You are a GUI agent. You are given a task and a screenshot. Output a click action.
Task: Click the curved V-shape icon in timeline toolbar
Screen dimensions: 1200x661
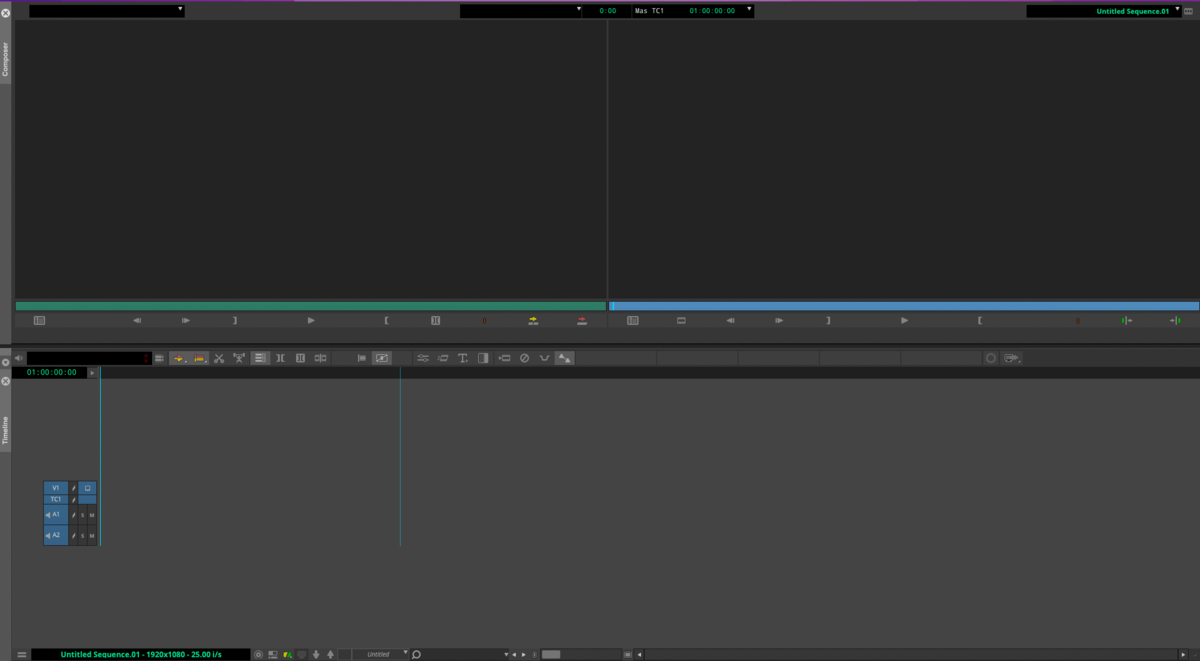click(x=544, y=357)
